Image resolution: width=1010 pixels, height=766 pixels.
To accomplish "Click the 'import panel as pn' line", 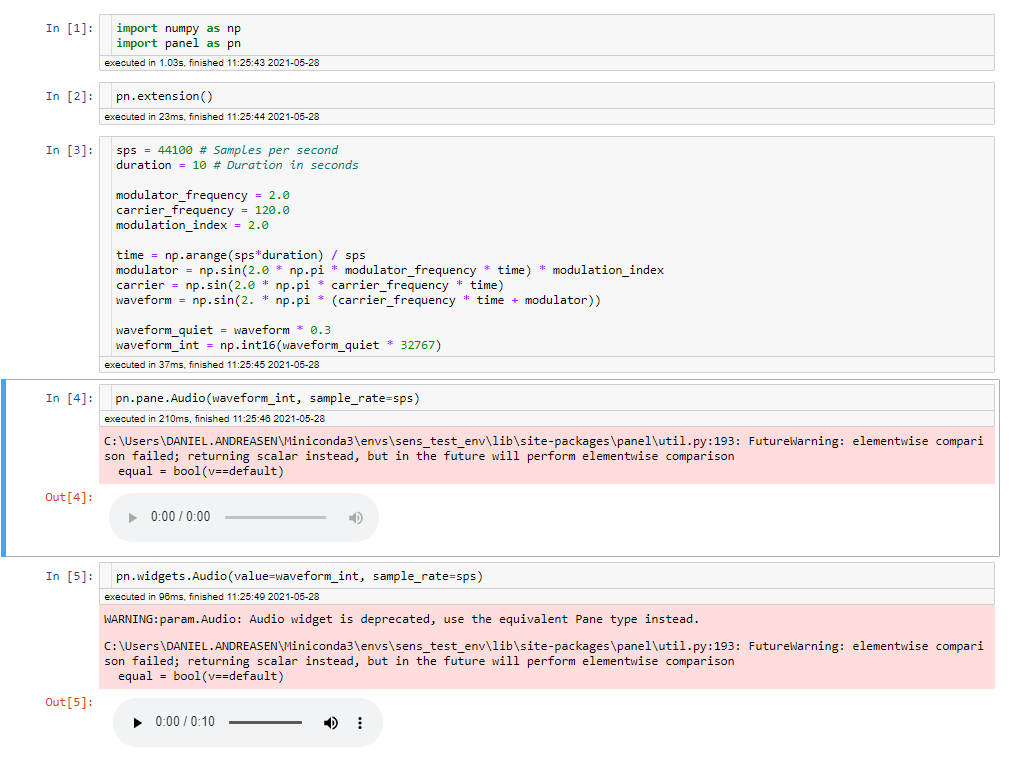I will [x=178, y=43].
